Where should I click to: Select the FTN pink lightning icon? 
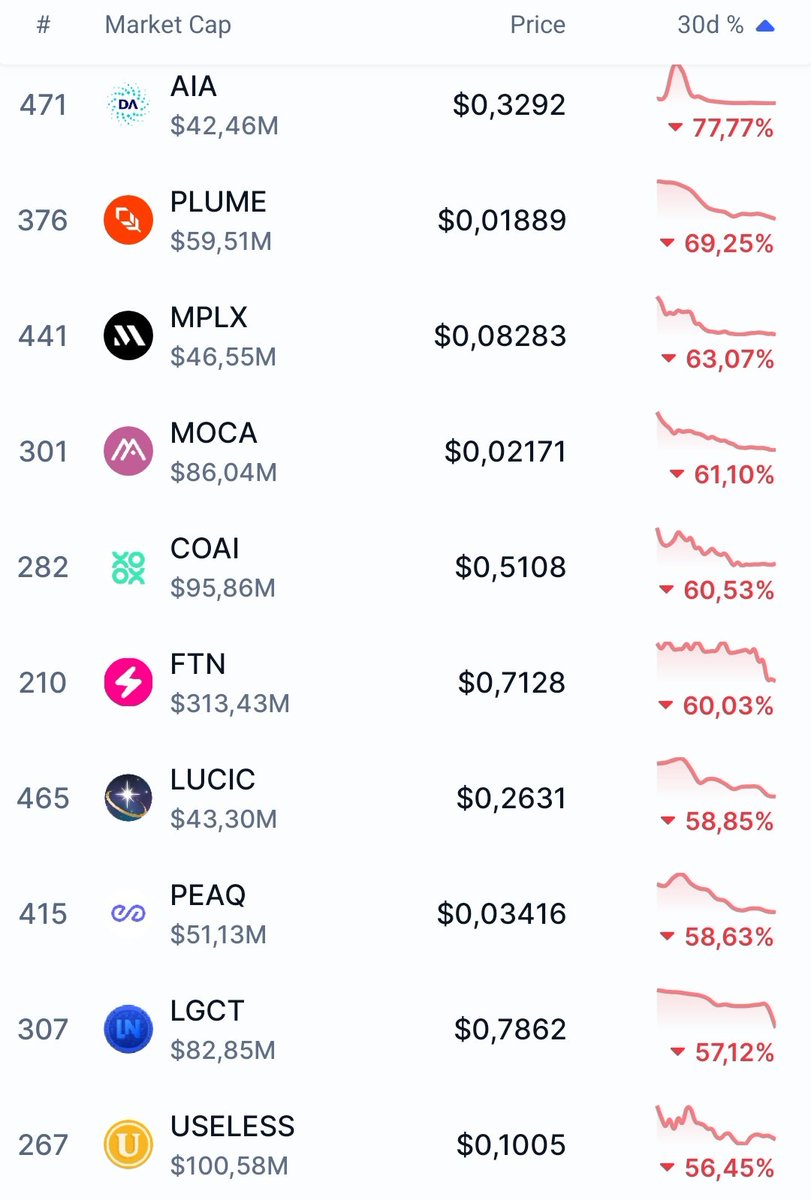[128, 683]
